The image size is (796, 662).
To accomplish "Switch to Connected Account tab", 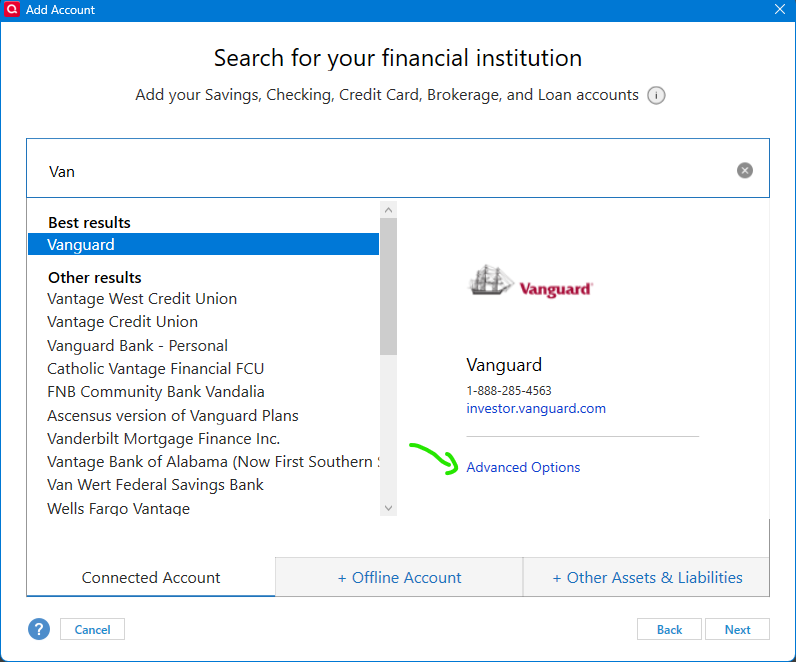I will (x=151, y=578).
